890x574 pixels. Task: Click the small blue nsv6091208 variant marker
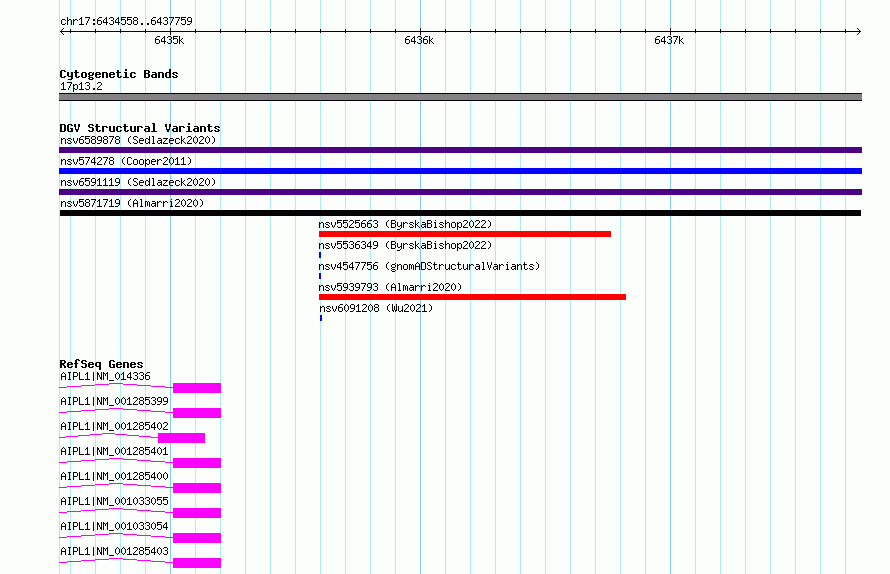pos(321,318)
